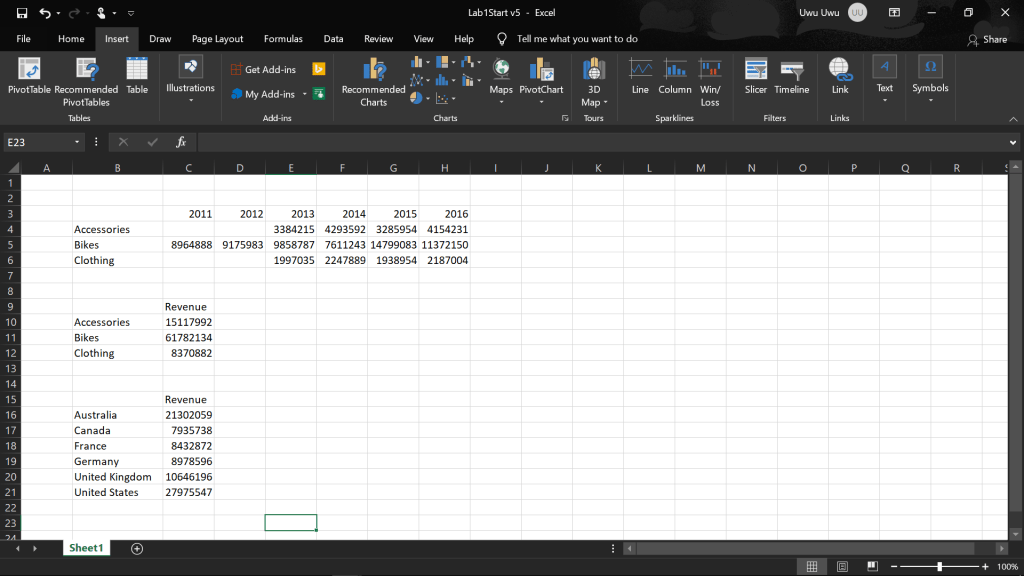
Task: Open the Formulas tab
Action: pos(283,39)
